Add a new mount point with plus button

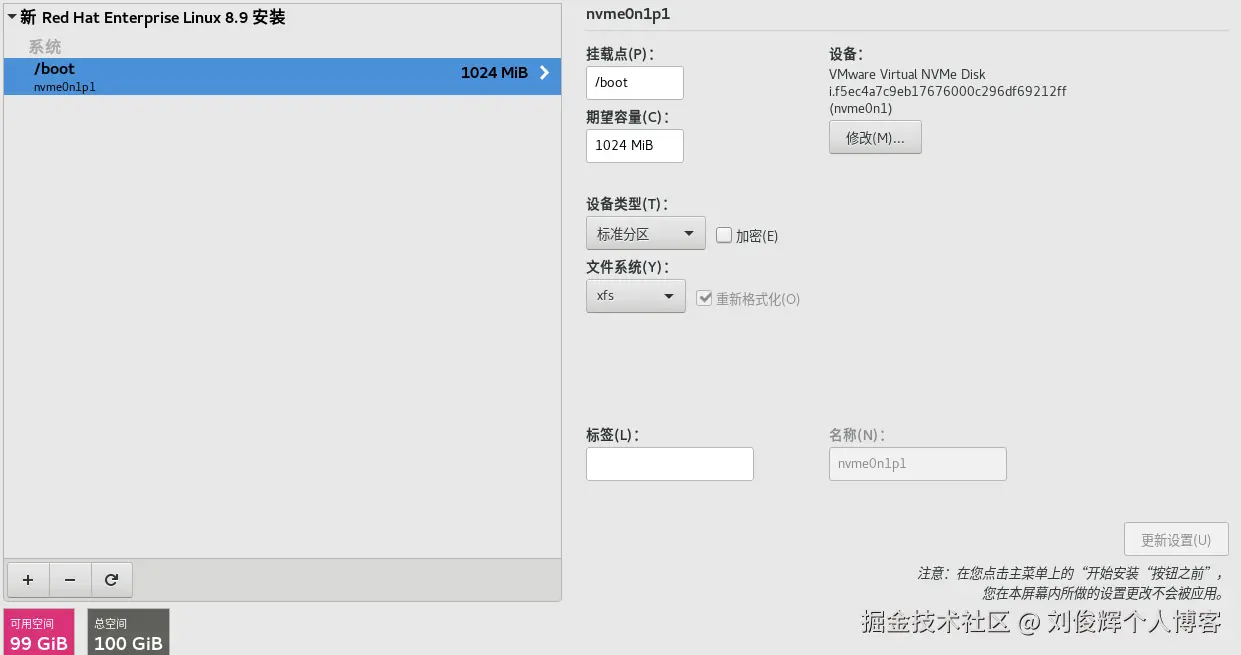(x=28, y=579)
